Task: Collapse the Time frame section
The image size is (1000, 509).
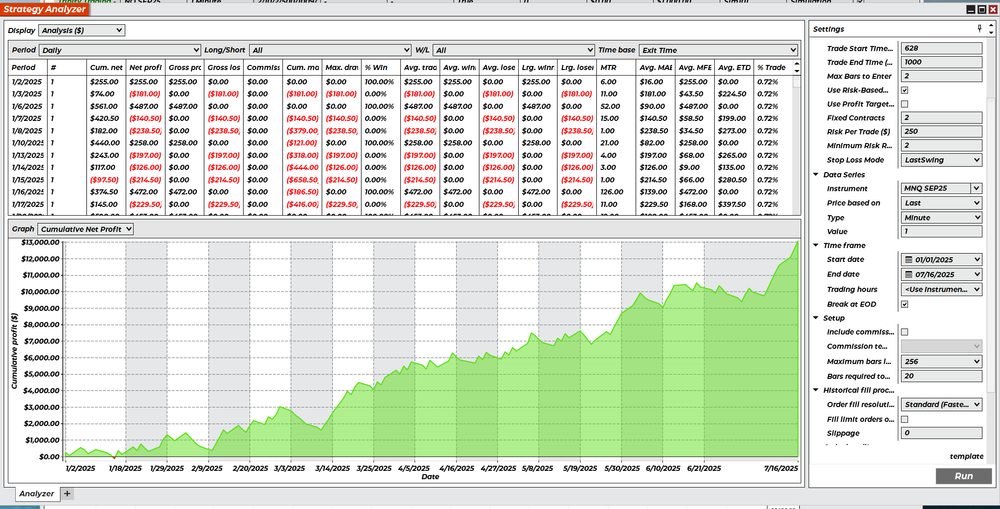Action: click(x=816, y=246)
